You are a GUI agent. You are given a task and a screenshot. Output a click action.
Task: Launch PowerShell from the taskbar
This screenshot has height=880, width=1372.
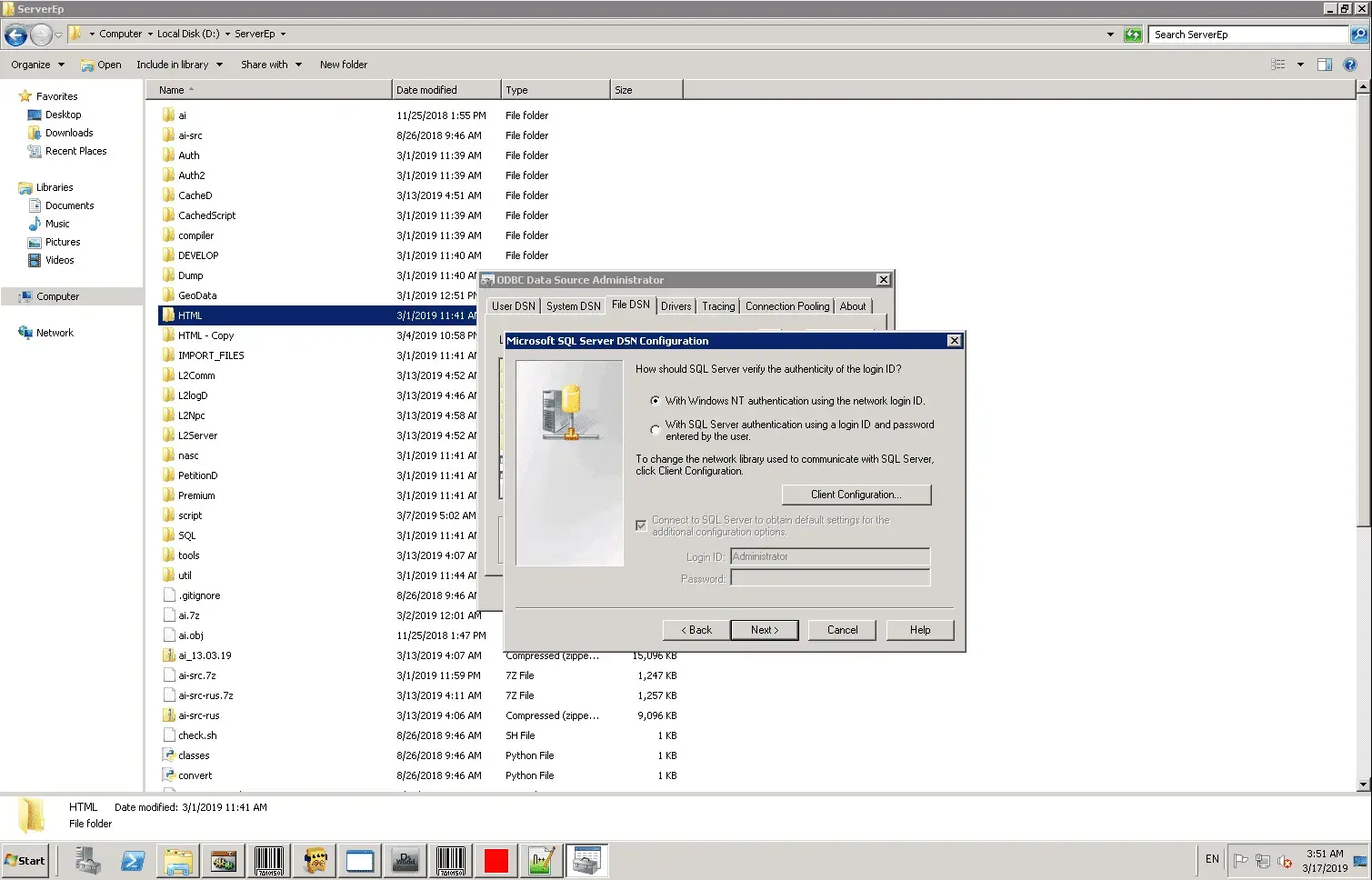[x=133, y=860]
